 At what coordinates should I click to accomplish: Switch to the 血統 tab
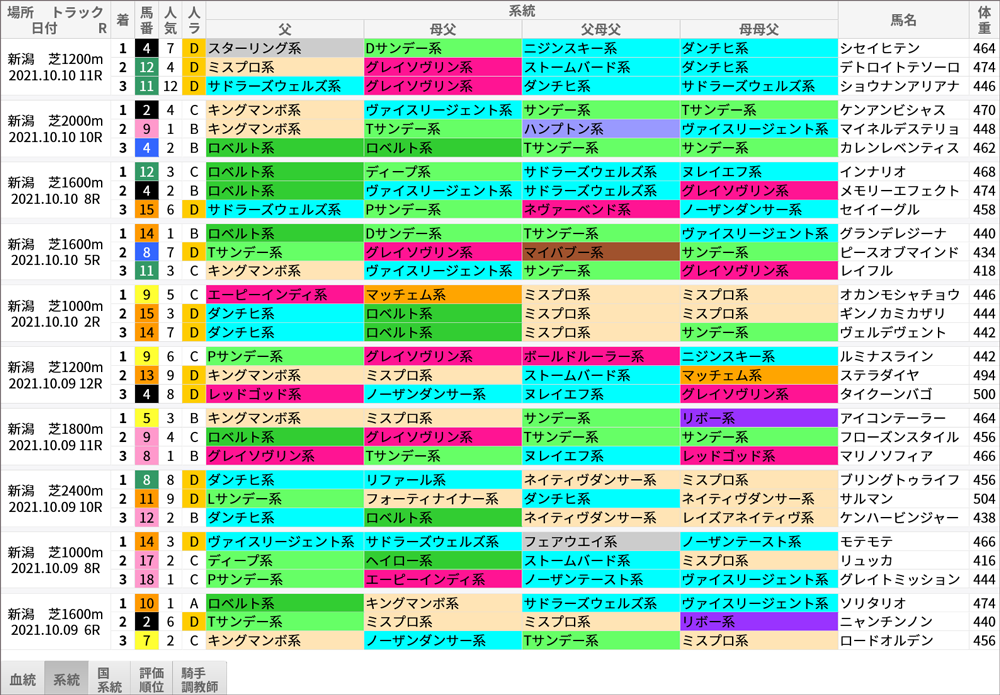21,679
